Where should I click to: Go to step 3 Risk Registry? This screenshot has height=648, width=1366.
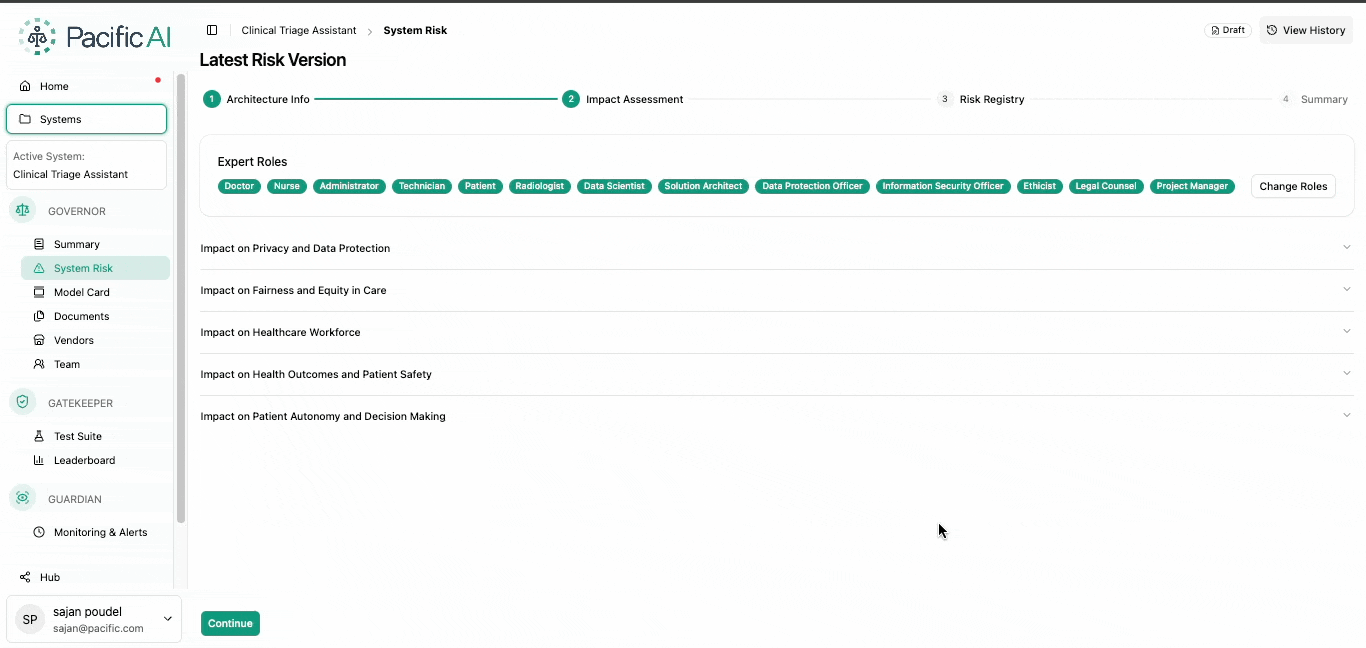tap(981, 99)
